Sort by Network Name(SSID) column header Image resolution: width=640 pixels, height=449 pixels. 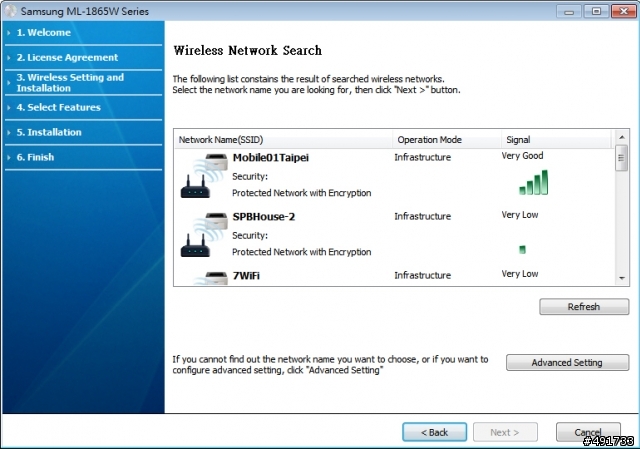(x=283, y=140)
